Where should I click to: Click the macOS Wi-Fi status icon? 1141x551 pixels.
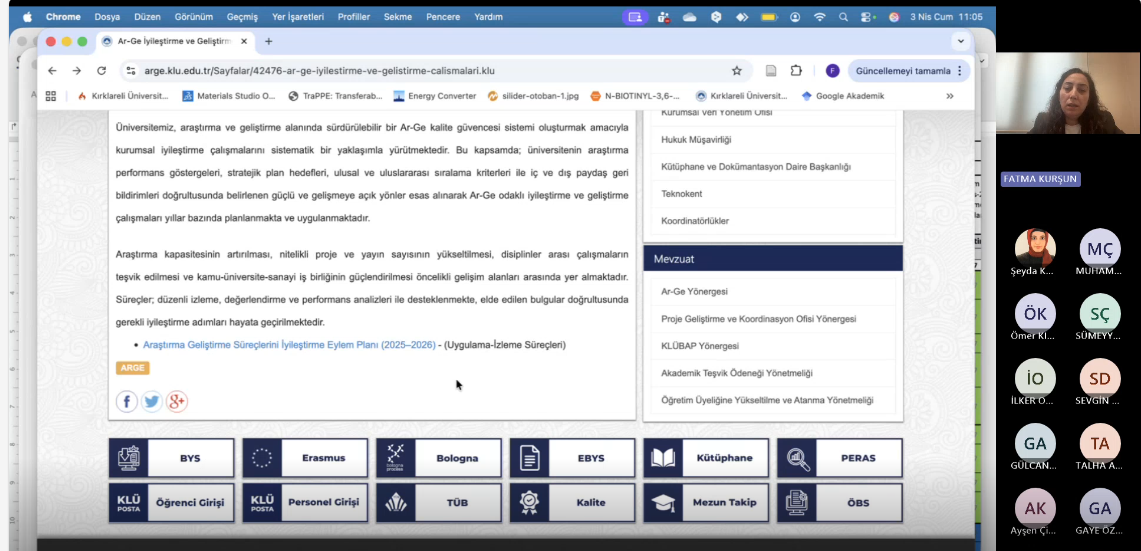820,17
